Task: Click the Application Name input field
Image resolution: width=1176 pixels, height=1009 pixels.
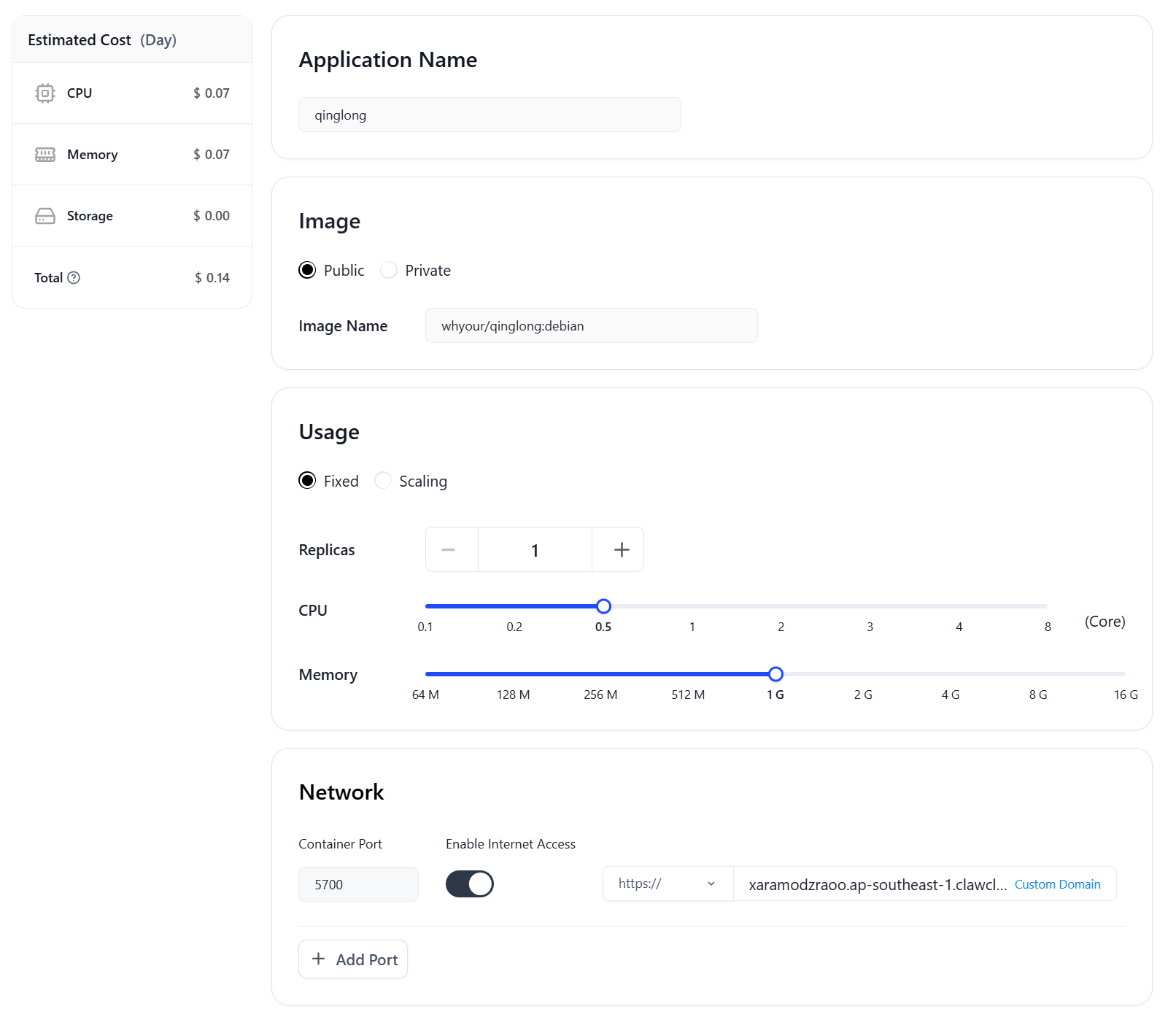Action: click(490, 115)
